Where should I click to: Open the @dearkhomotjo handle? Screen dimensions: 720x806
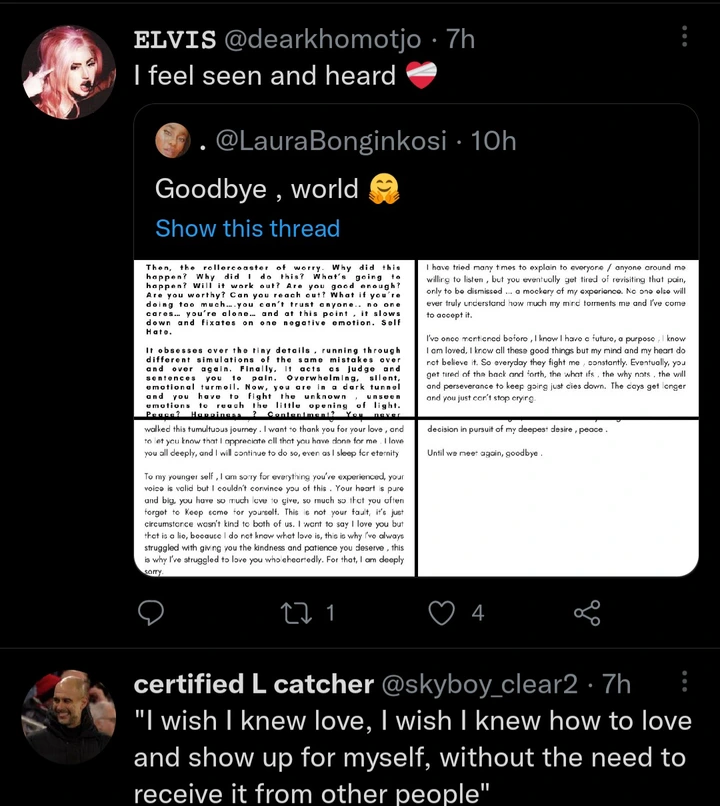click(x=322, y=40)
